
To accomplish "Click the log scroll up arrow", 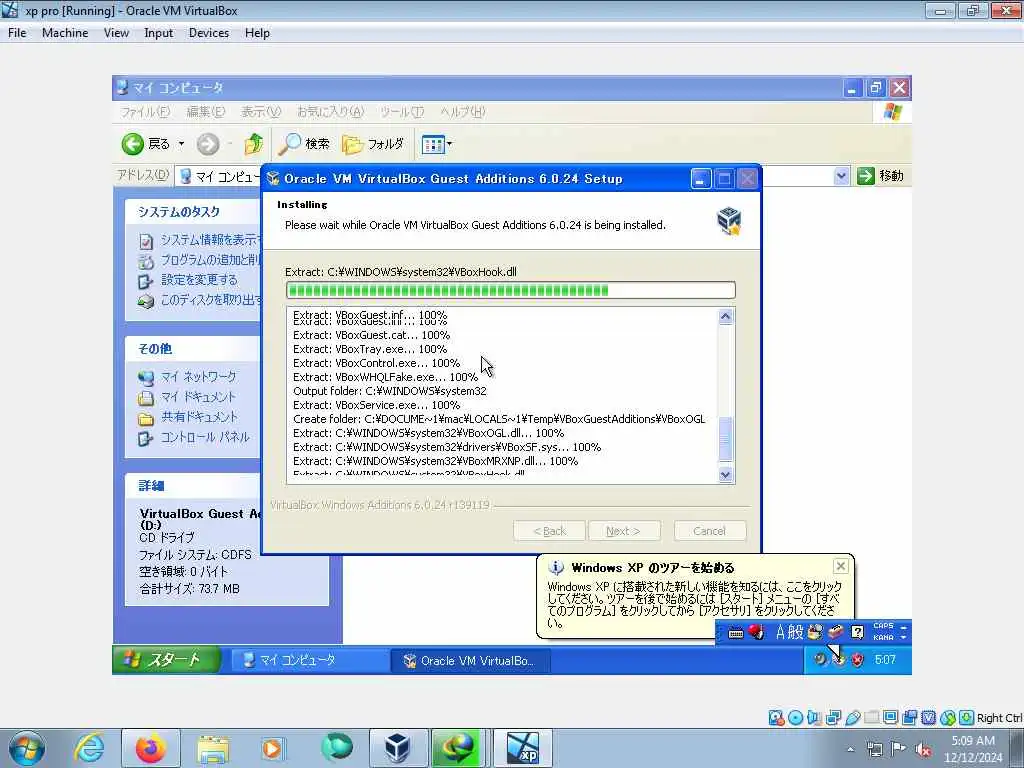I will click(726, 317).
